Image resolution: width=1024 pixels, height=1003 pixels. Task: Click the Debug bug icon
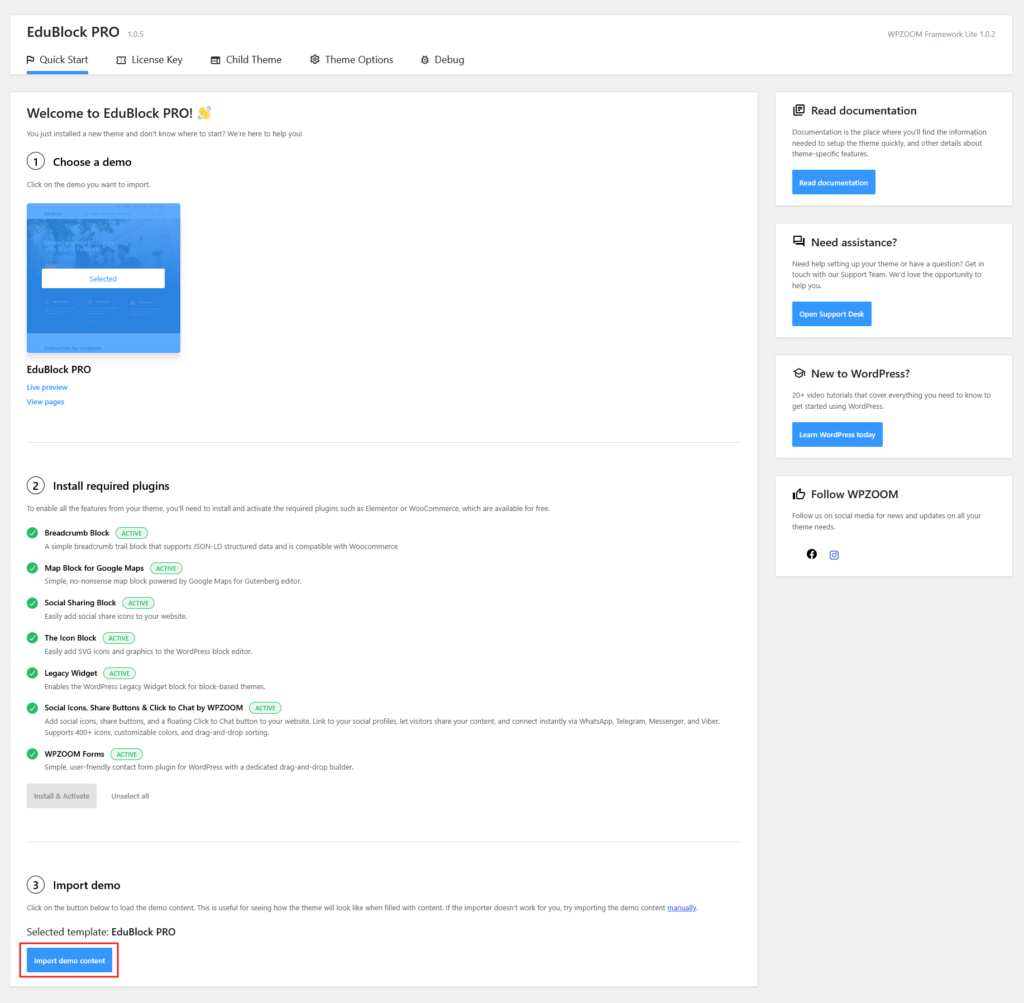tap(424, 60)
